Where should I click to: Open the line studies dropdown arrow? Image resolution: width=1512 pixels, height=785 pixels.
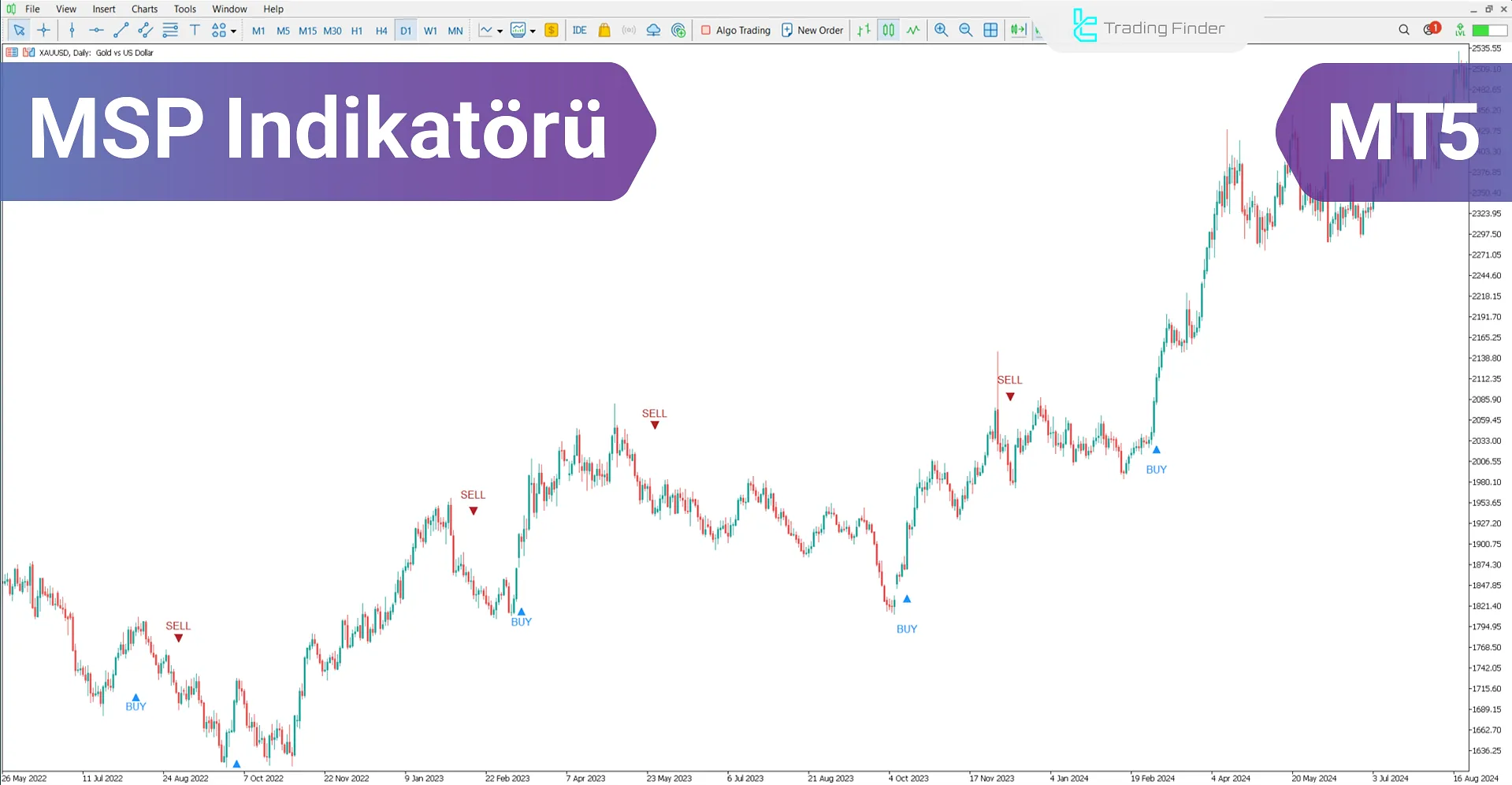(499, 32)
